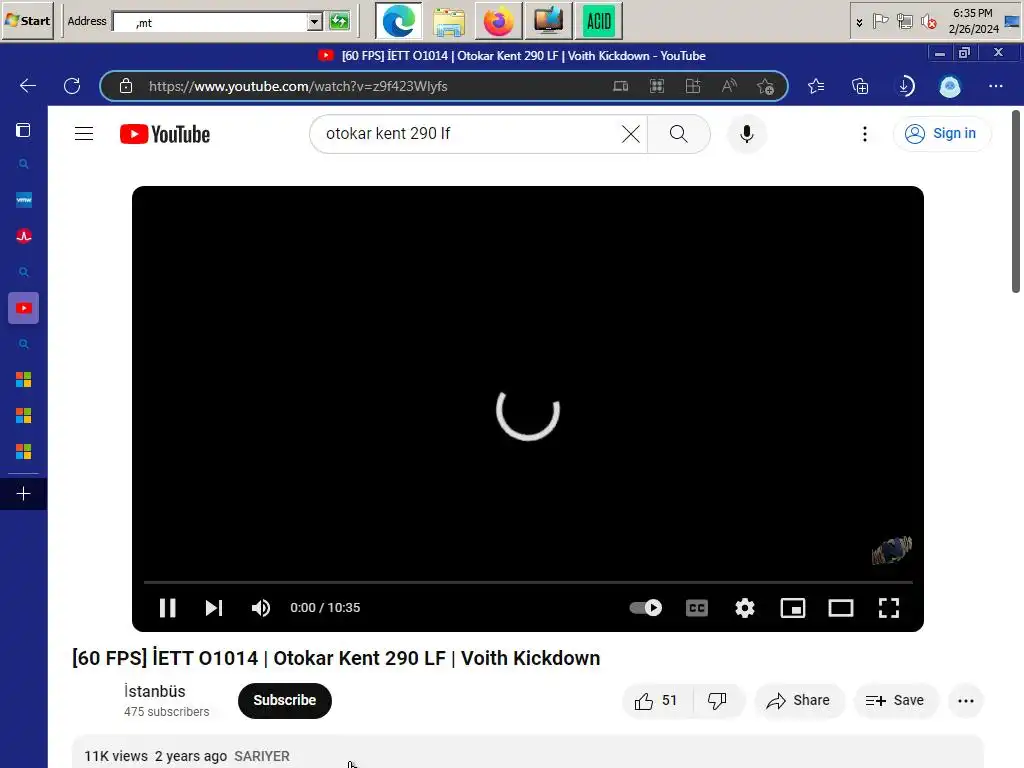This screenshot has height=768, width=1024.
Task: Open the Edge profile avatar
Action: (950, 86)
